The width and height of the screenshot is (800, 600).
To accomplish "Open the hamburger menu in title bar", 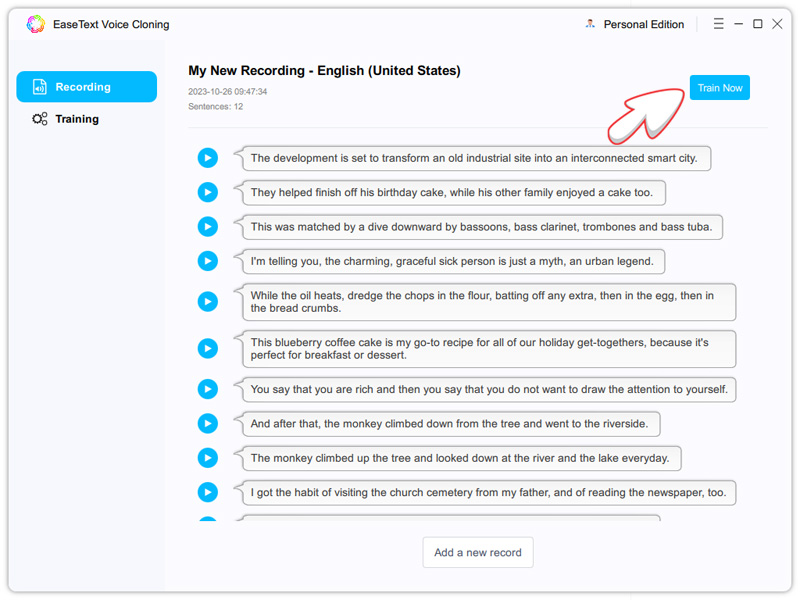I will tap(718, 24).
